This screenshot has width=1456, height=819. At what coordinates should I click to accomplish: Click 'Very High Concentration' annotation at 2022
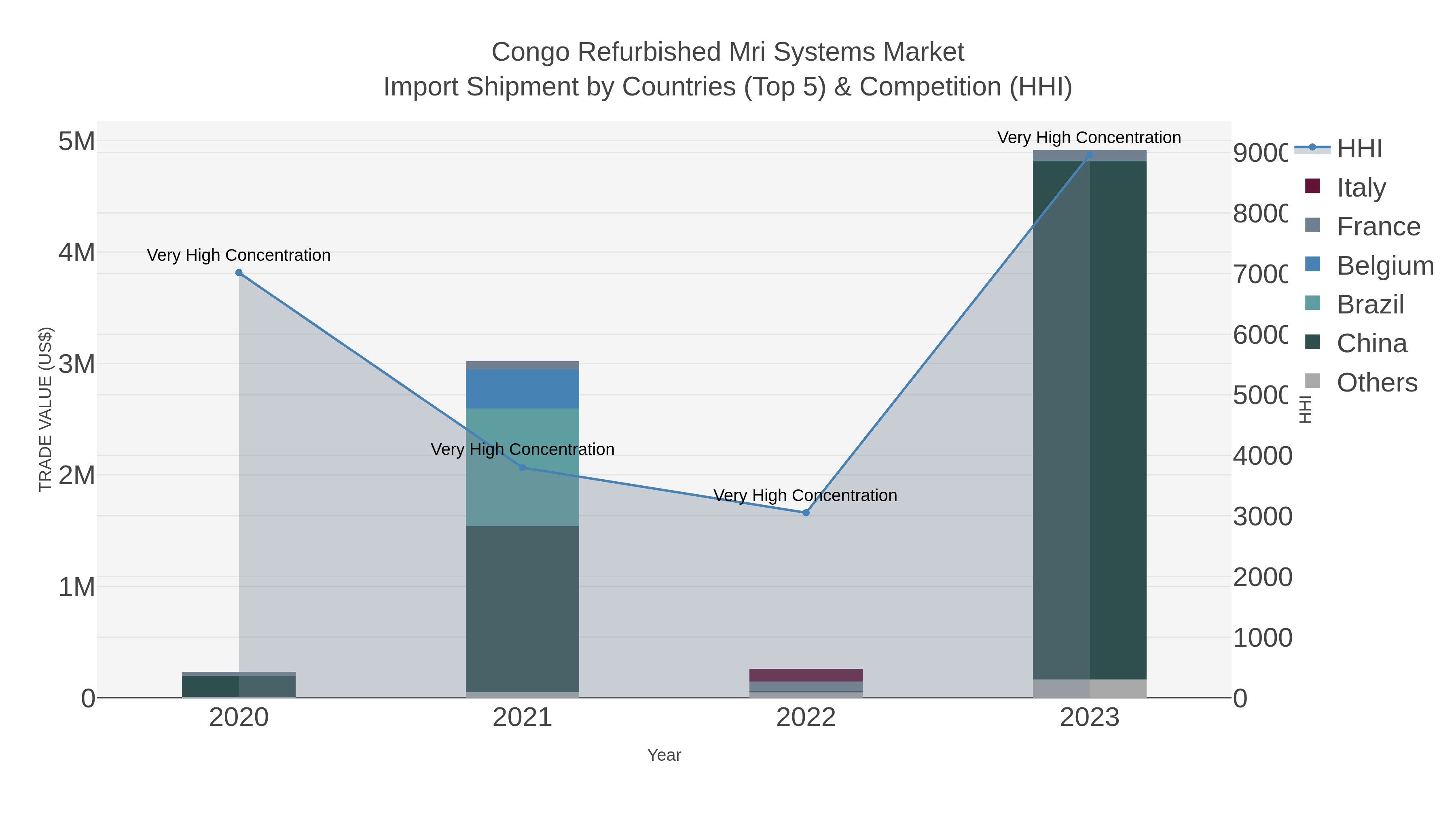(x=805, y=495)
